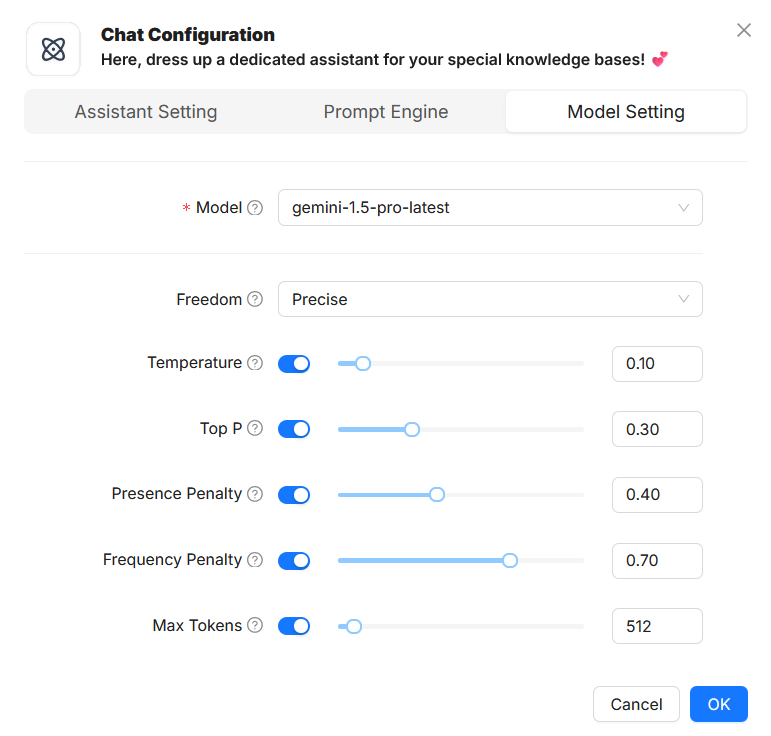Screen dimensions: 771x736
Task: Open the Prompt Engine tab
Action: (386, 112)
